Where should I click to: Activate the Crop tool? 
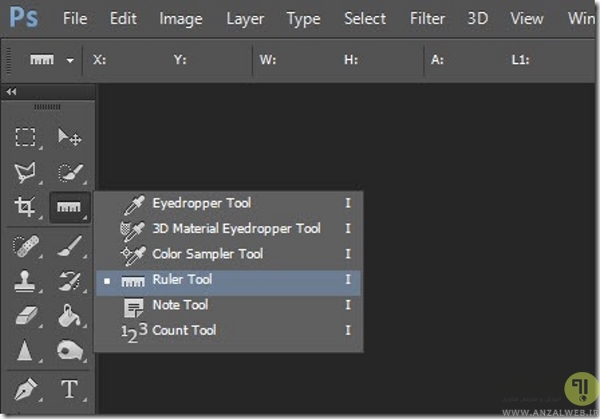pyautogui.click(x=25, y=208)
